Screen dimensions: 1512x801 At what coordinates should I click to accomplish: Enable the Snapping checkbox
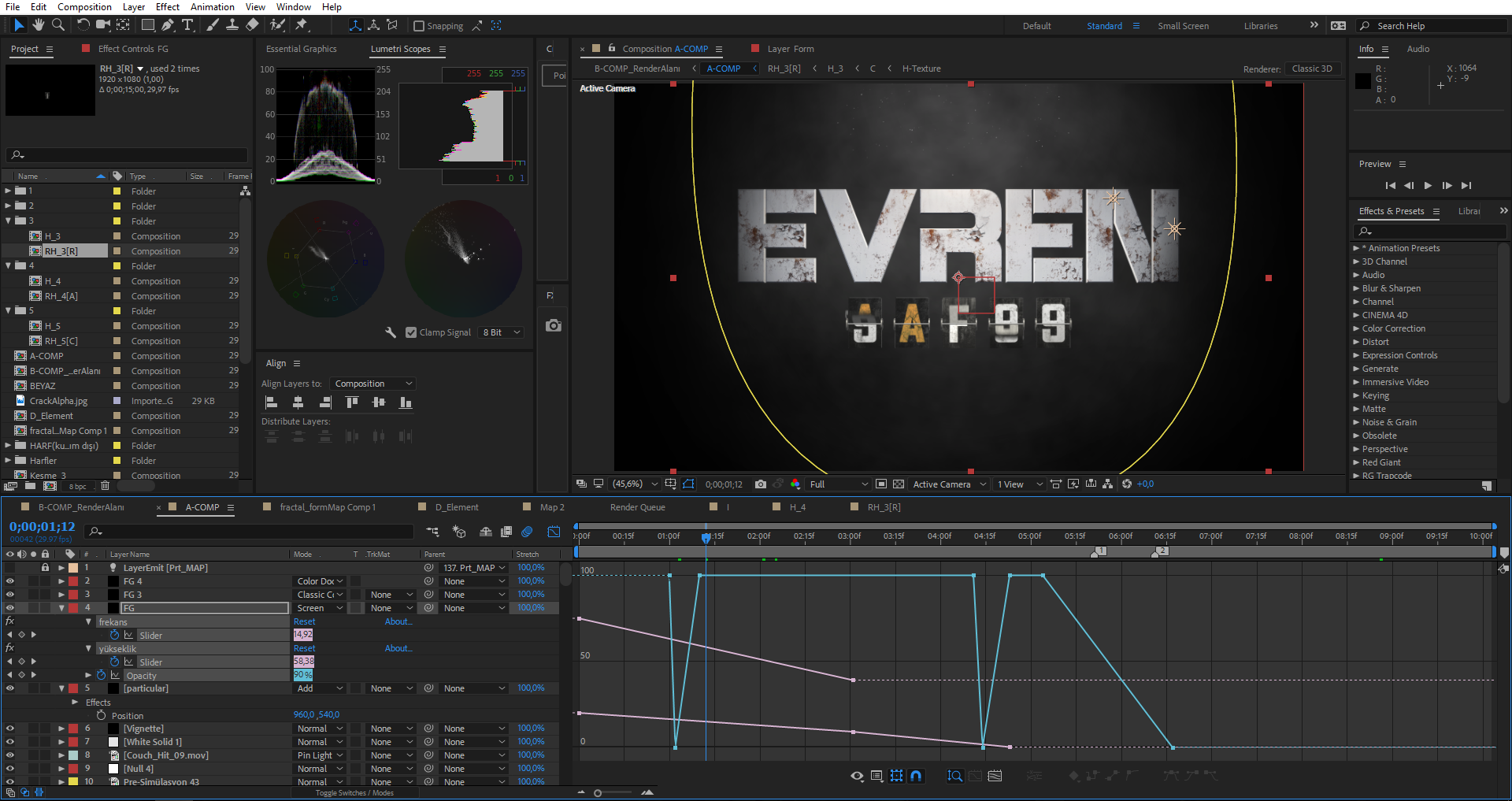[x=419, y=26]
